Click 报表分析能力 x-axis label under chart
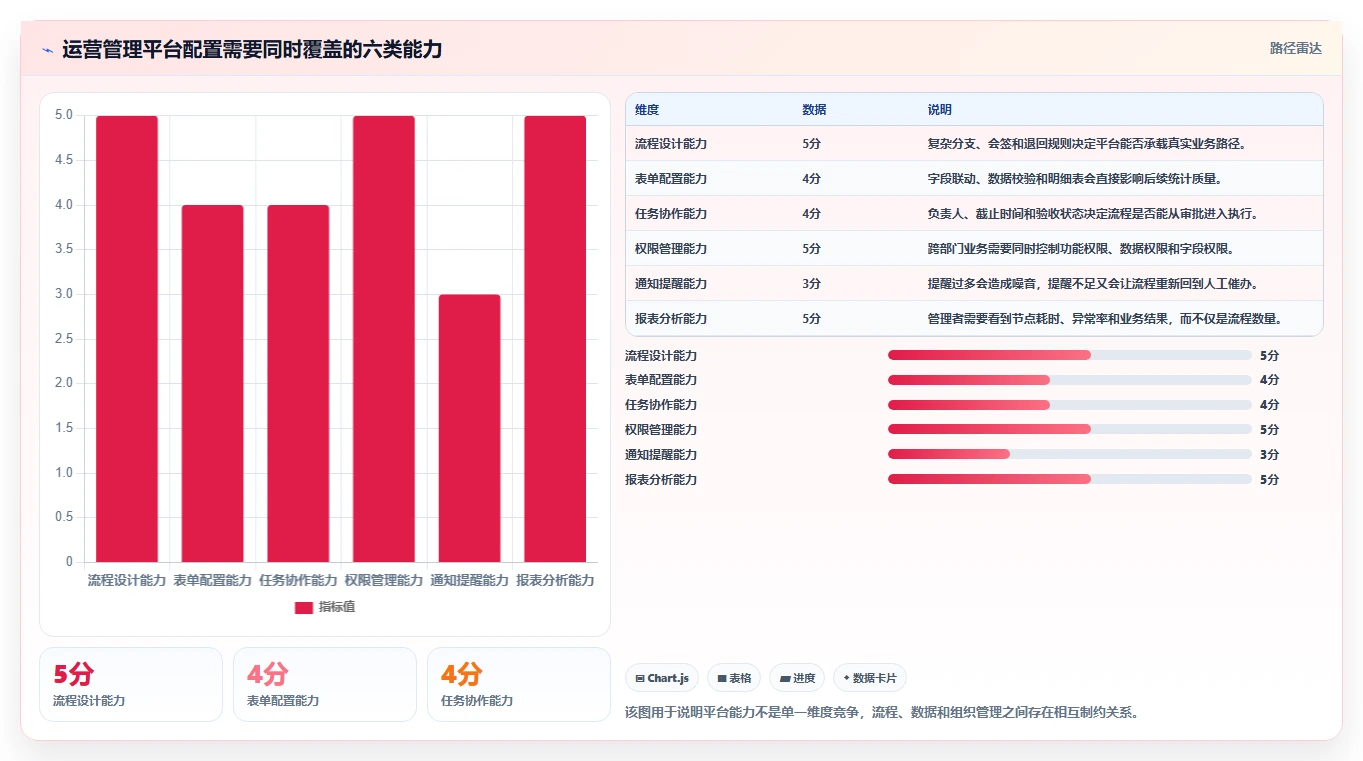The image size is (1363, 761). (x=555, y=580)
